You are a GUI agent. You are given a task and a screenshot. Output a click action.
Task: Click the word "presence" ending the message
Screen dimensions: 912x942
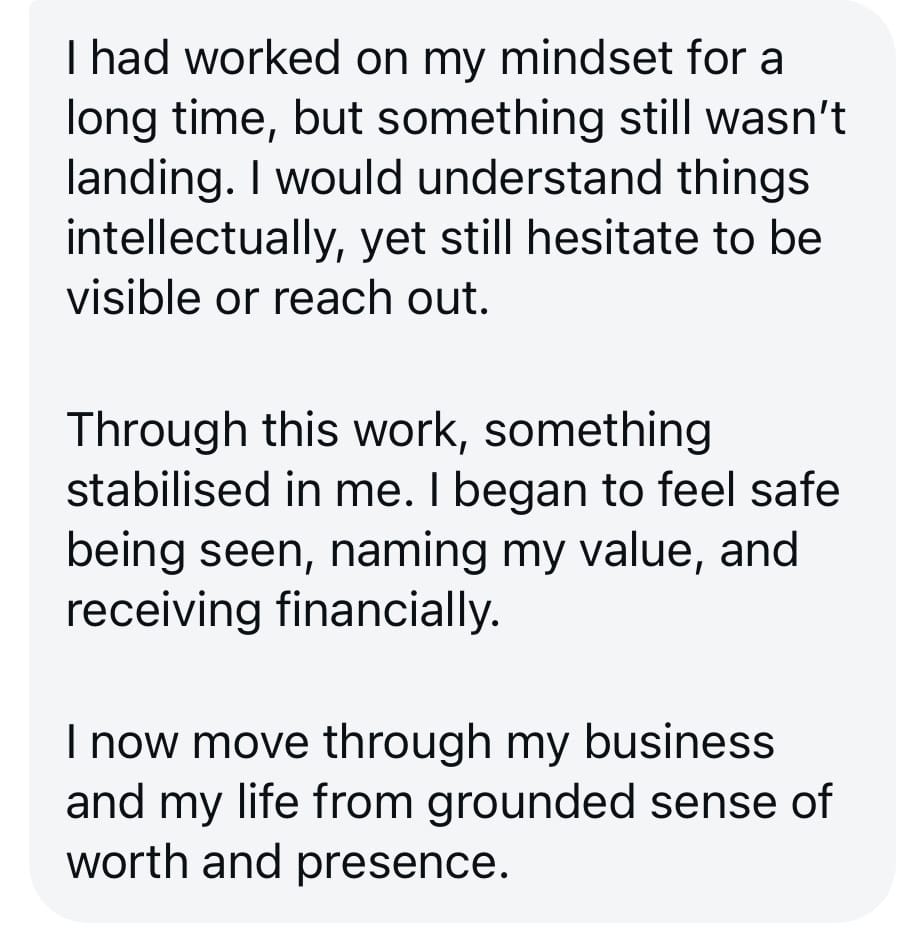(400, 862)
